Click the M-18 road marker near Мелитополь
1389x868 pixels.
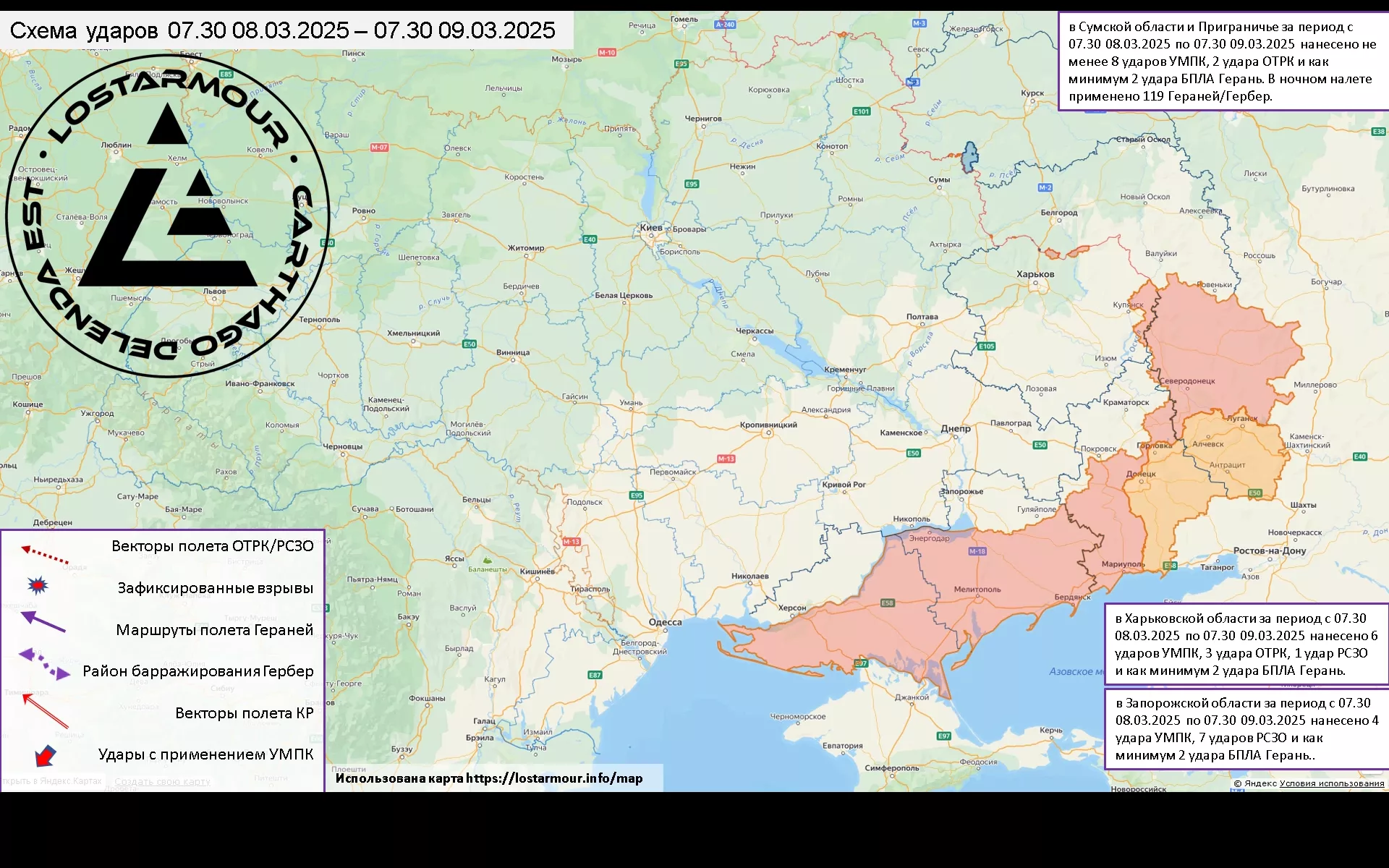coord(977,551)
